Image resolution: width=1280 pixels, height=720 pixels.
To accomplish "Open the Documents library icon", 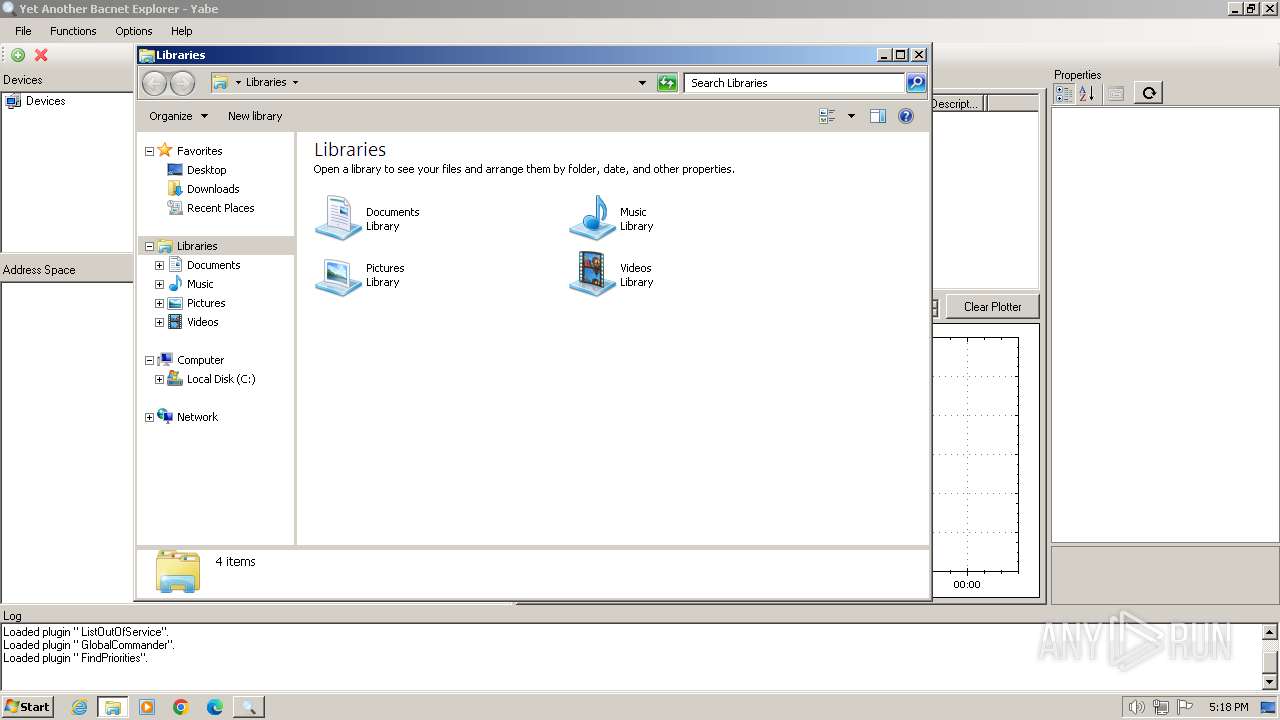I will click(x=338, y=218).
